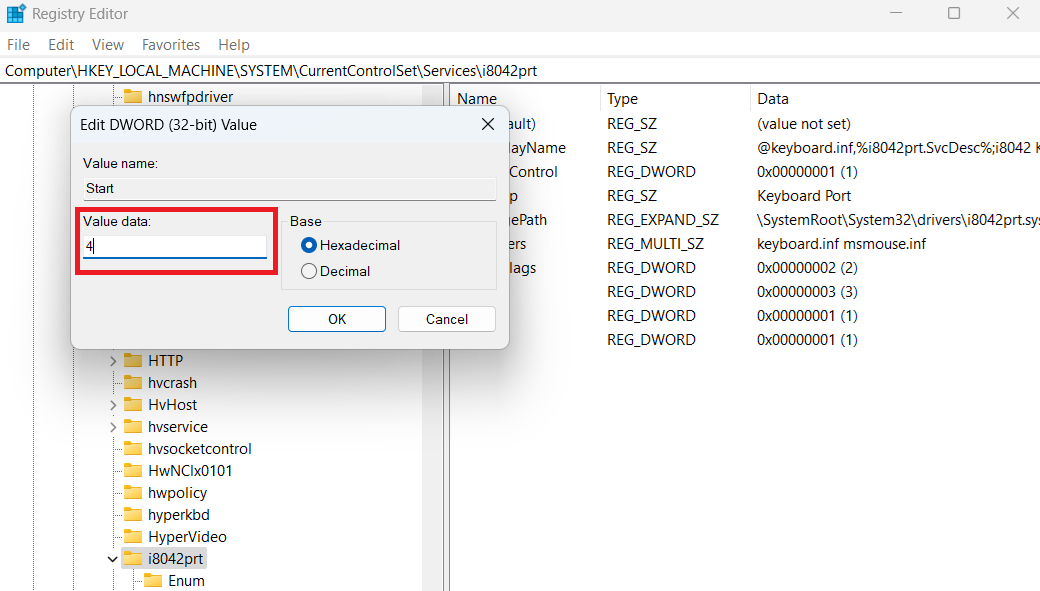Viewport: 1040px width, 591px height.
Task: Click inside the Value data field
Action: click(175, 244)
